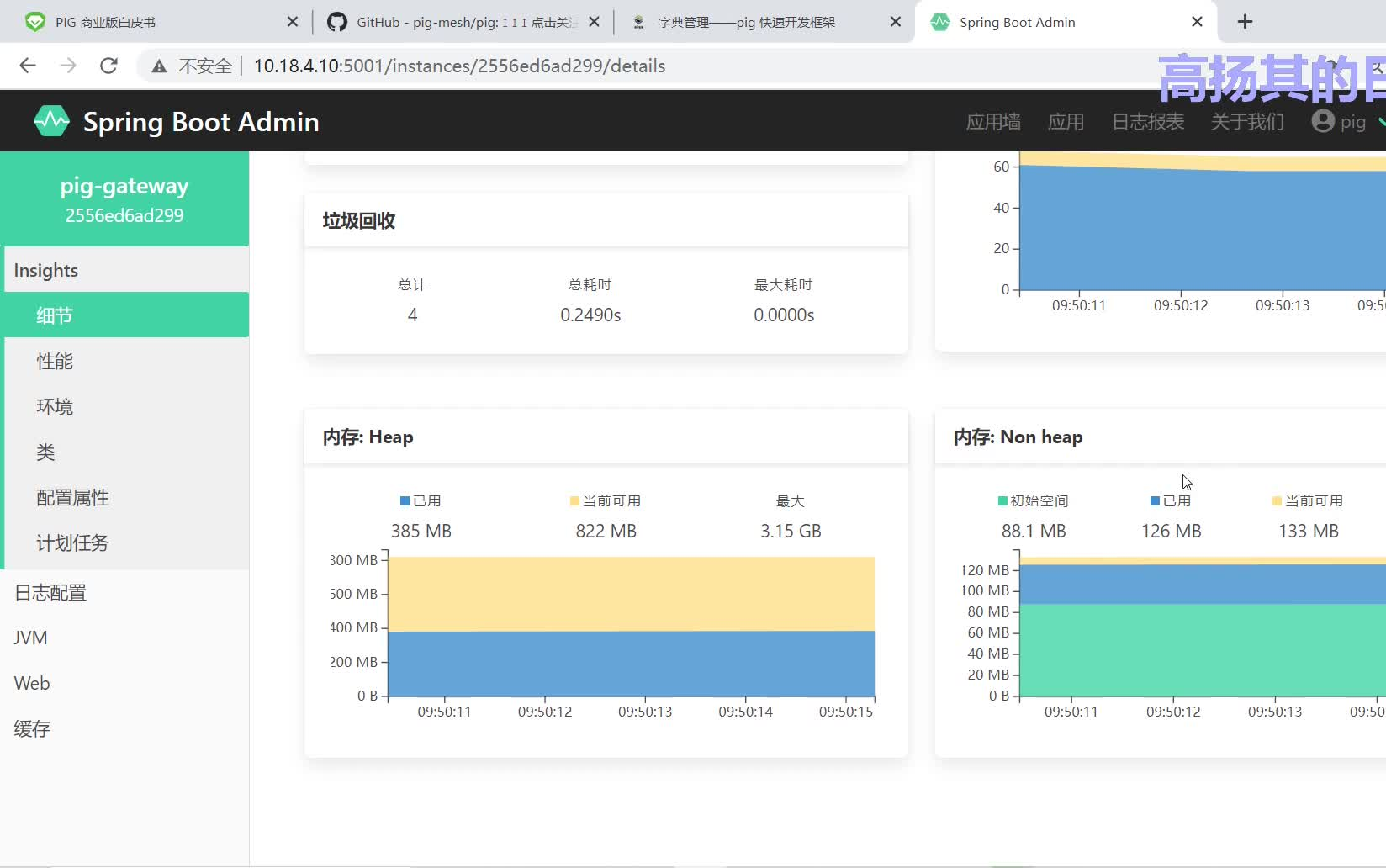Click the Heap 当前可用 yellow legend swatch

coord(574,501)
